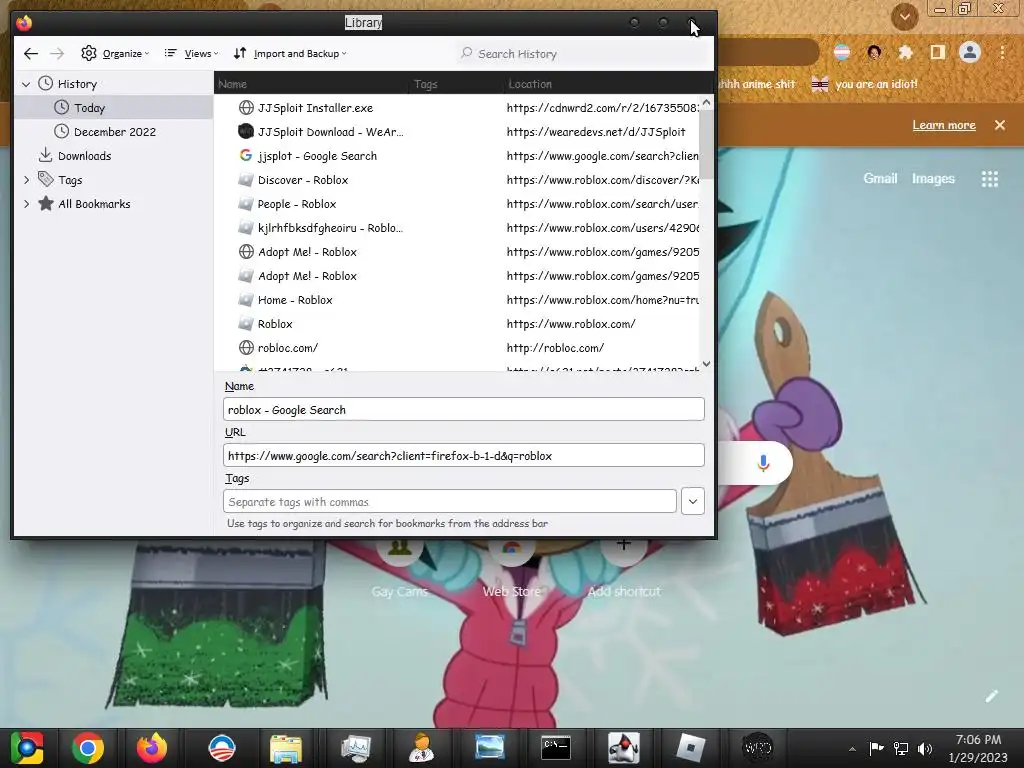Click the Firefox logo in Library titlebar
The height and width of the screenshot is (768, 1024).
pos(24,23)
